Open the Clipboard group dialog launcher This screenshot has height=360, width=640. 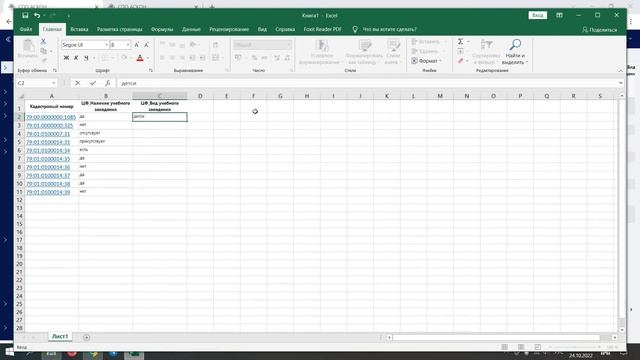pyautogui.click(x=55, y=71)
